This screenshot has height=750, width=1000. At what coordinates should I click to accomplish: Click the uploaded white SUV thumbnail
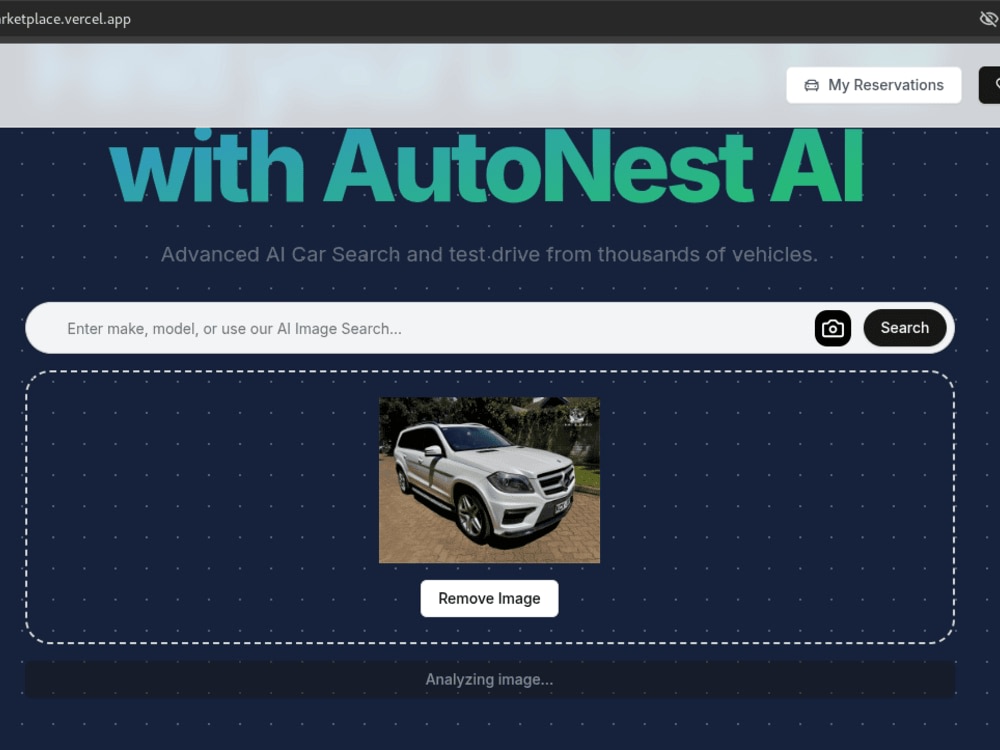click(x=489, y=480)
